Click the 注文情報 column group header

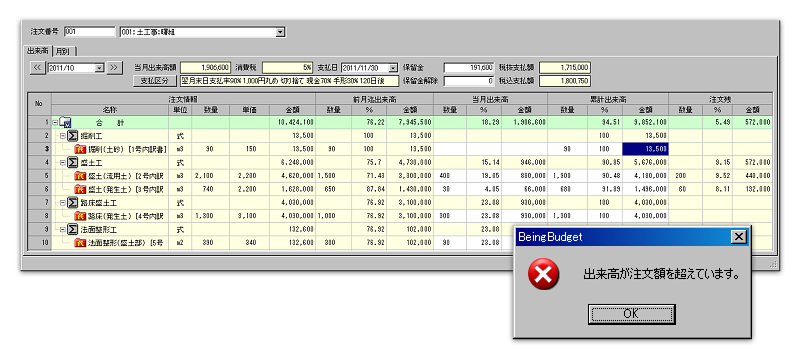point(184,99)
